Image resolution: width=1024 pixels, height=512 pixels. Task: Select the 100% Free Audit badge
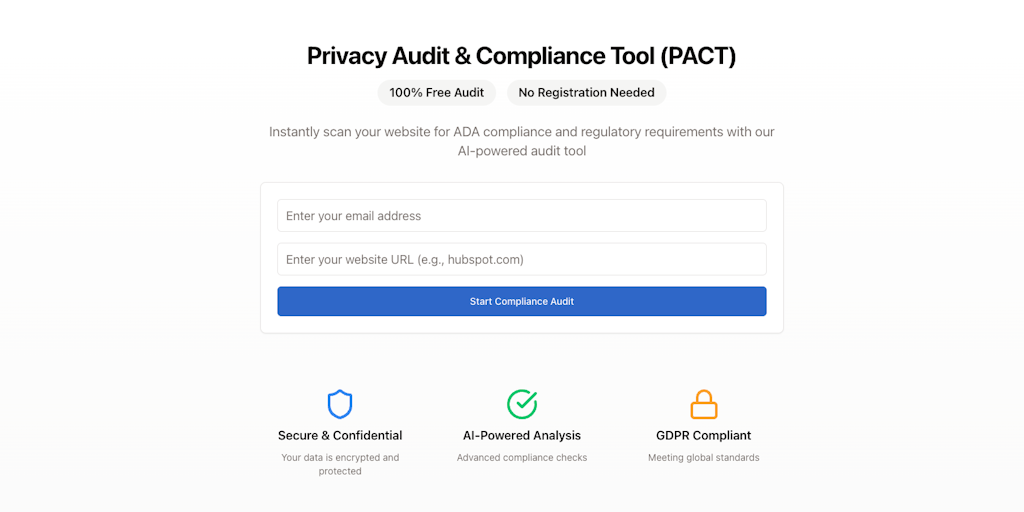[436, 93]
